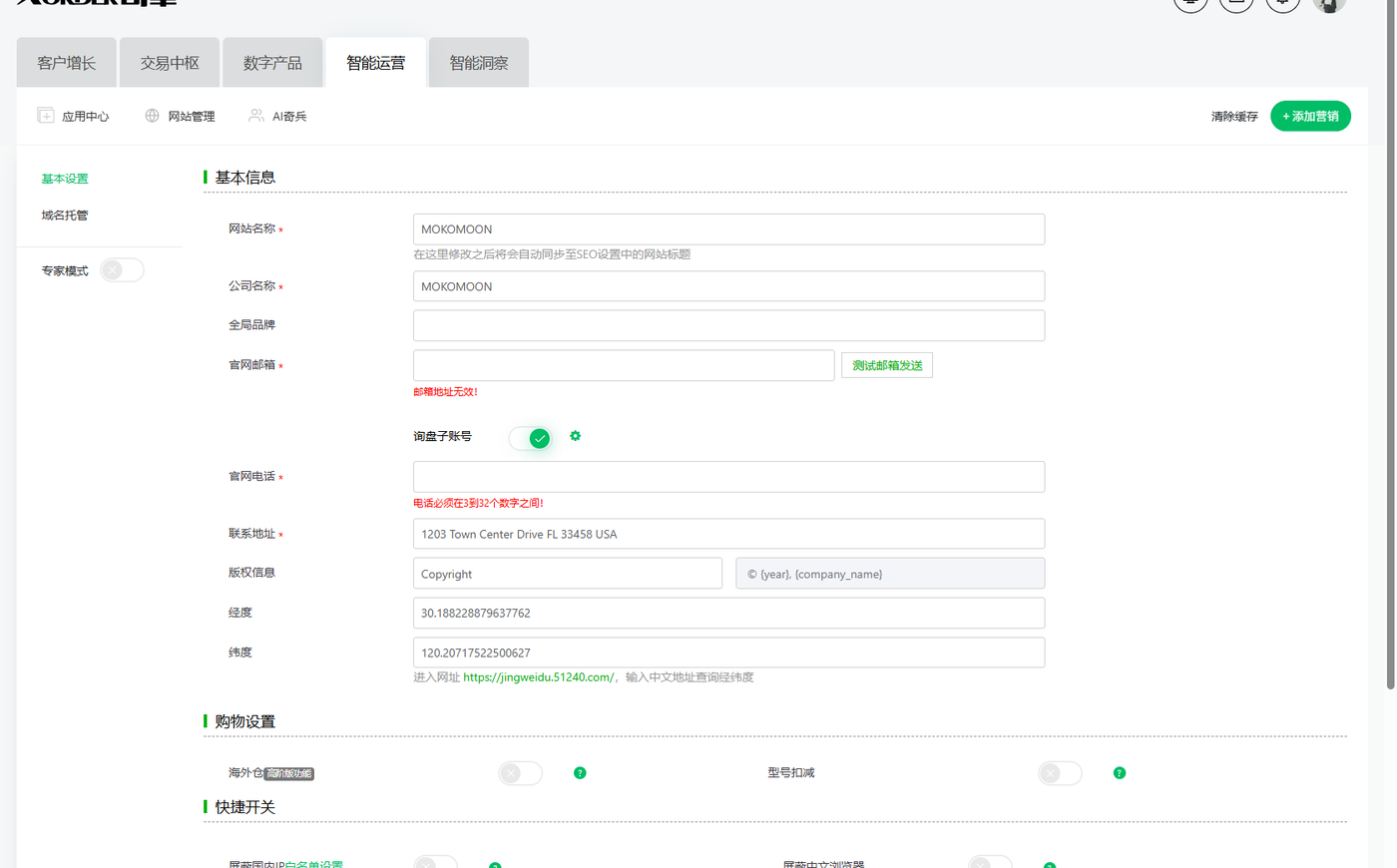
Task: Focus the 官网邮箱 input box
Action: pos(624,365)
